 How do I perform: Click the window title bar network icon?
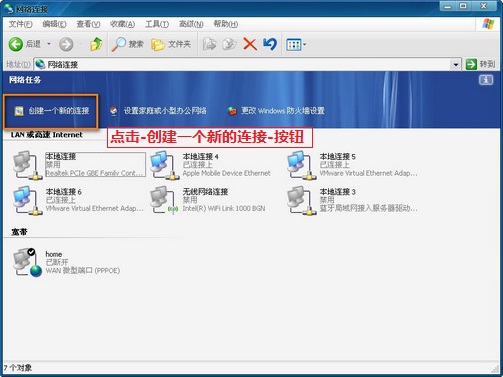9,9
